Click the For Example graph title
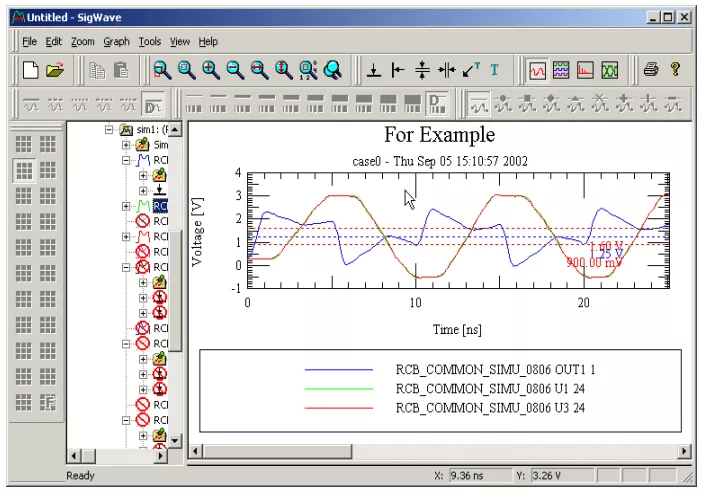The image size is (703, 494). [x=439, y=135]
